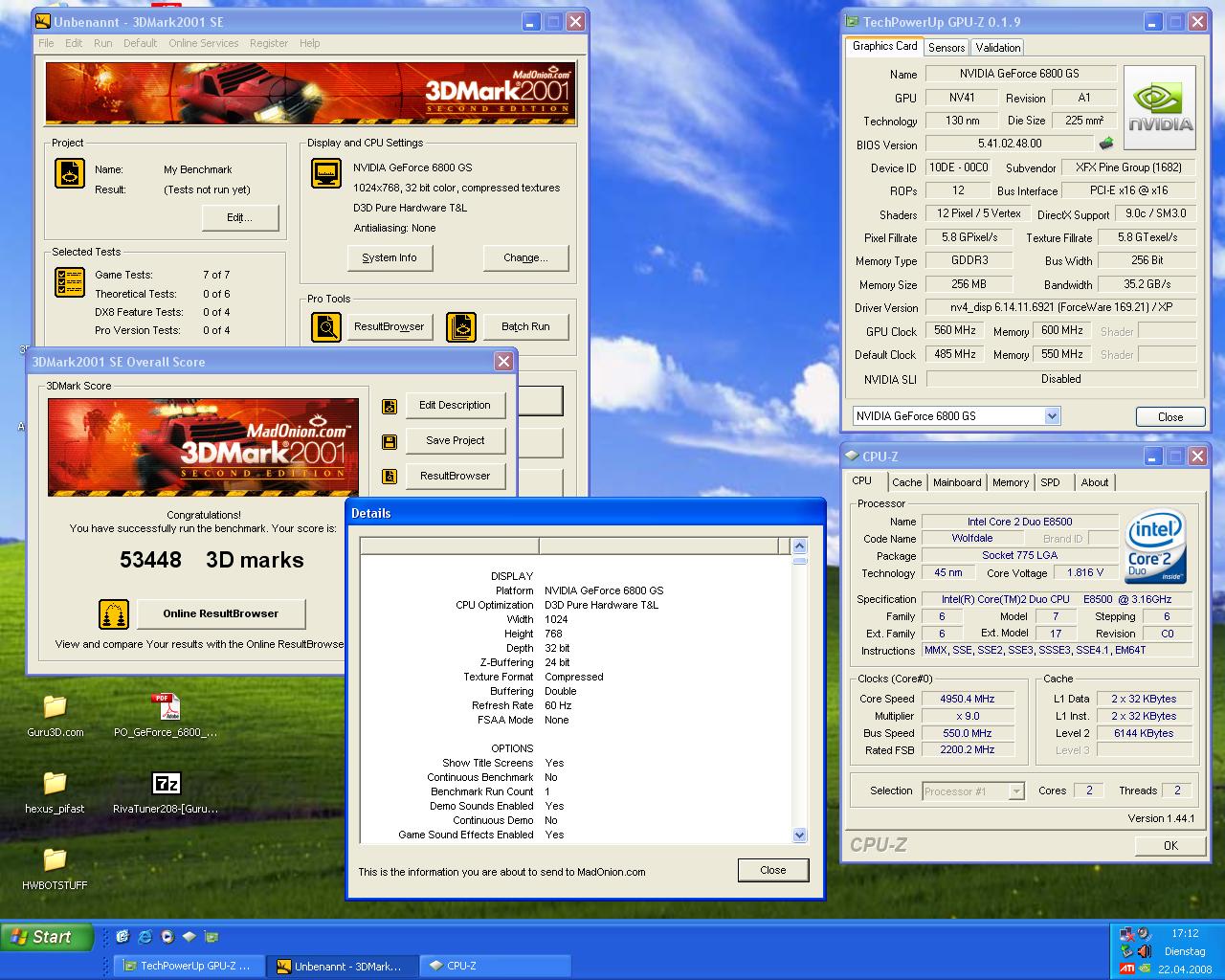1225x980 pixels.
Task: Click the Intel Core 2 Duo logo
Action: tap(1157, 547)
